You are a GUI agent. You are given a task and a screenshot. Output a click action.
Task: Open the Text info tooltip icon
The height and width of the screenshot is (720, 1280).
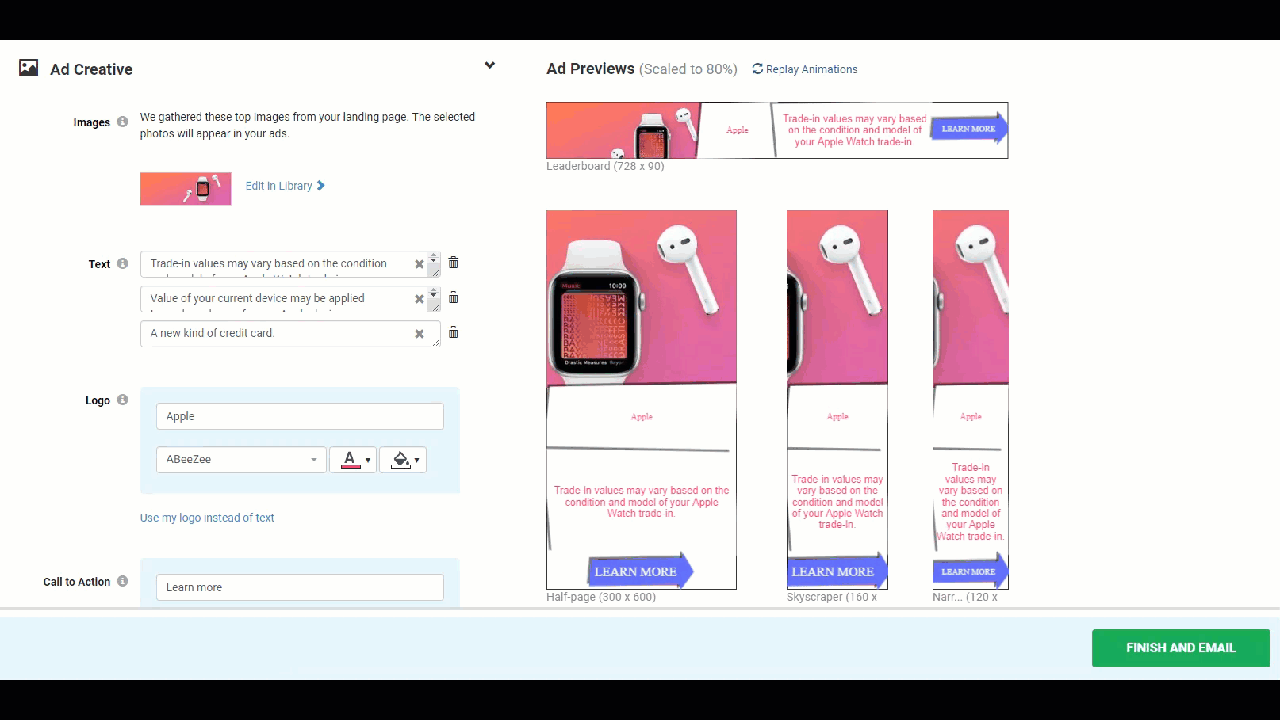coord(122,264)
